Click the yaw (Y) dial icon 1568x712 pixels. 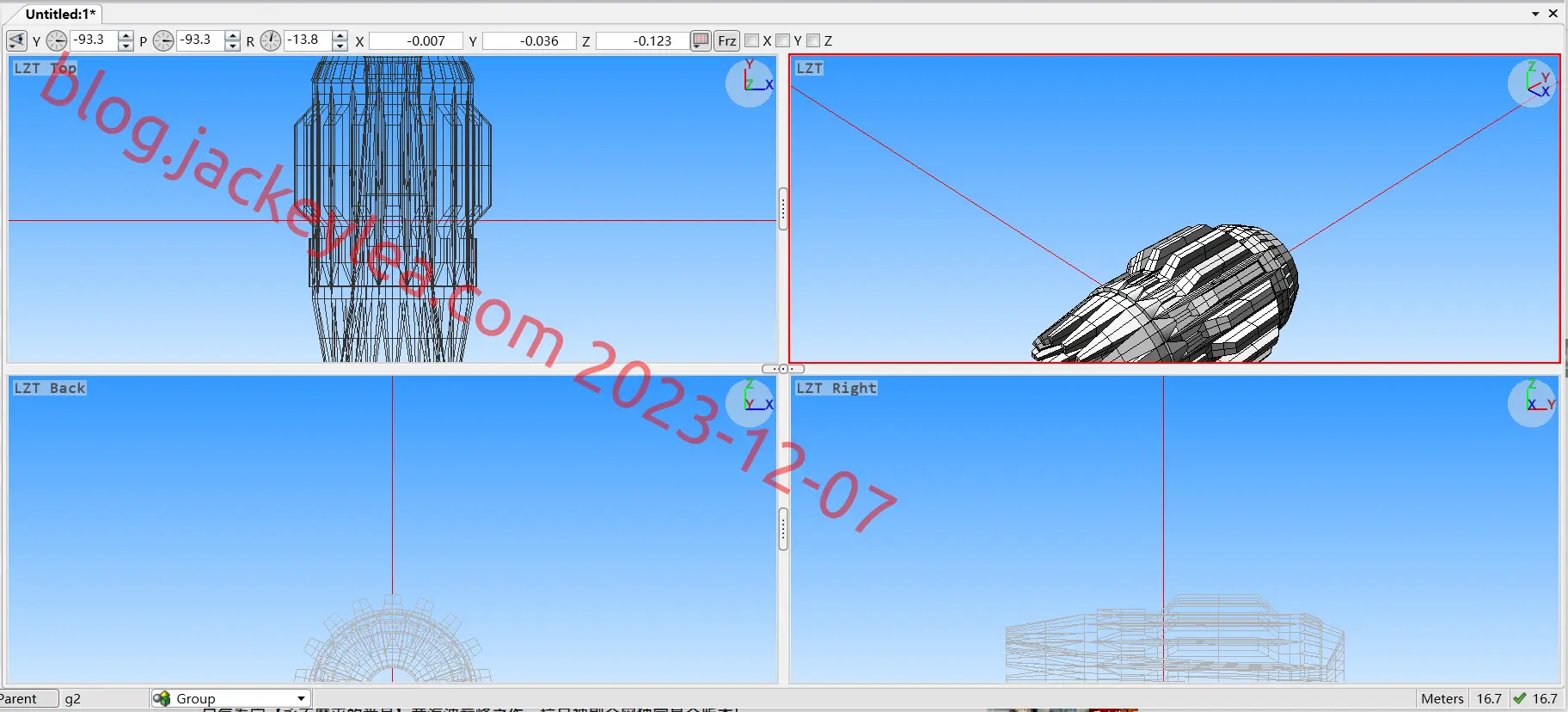click(57, 40)
